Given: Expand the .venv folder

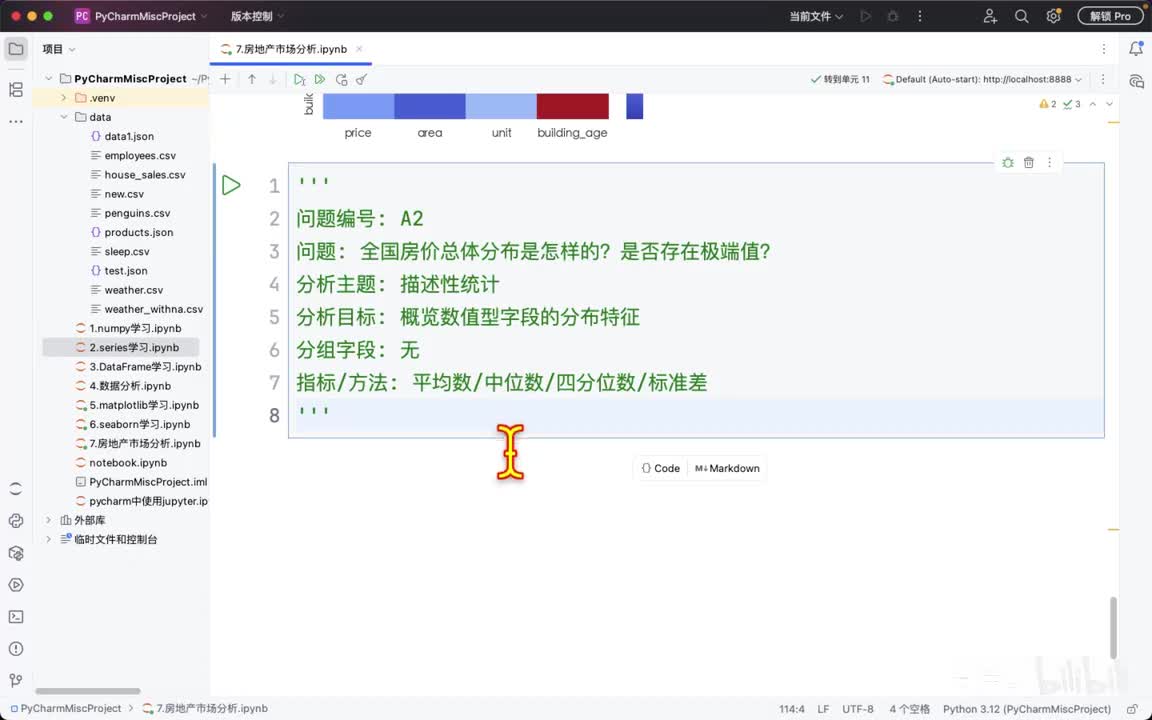Looking at the screenshot, I should 64,98.
